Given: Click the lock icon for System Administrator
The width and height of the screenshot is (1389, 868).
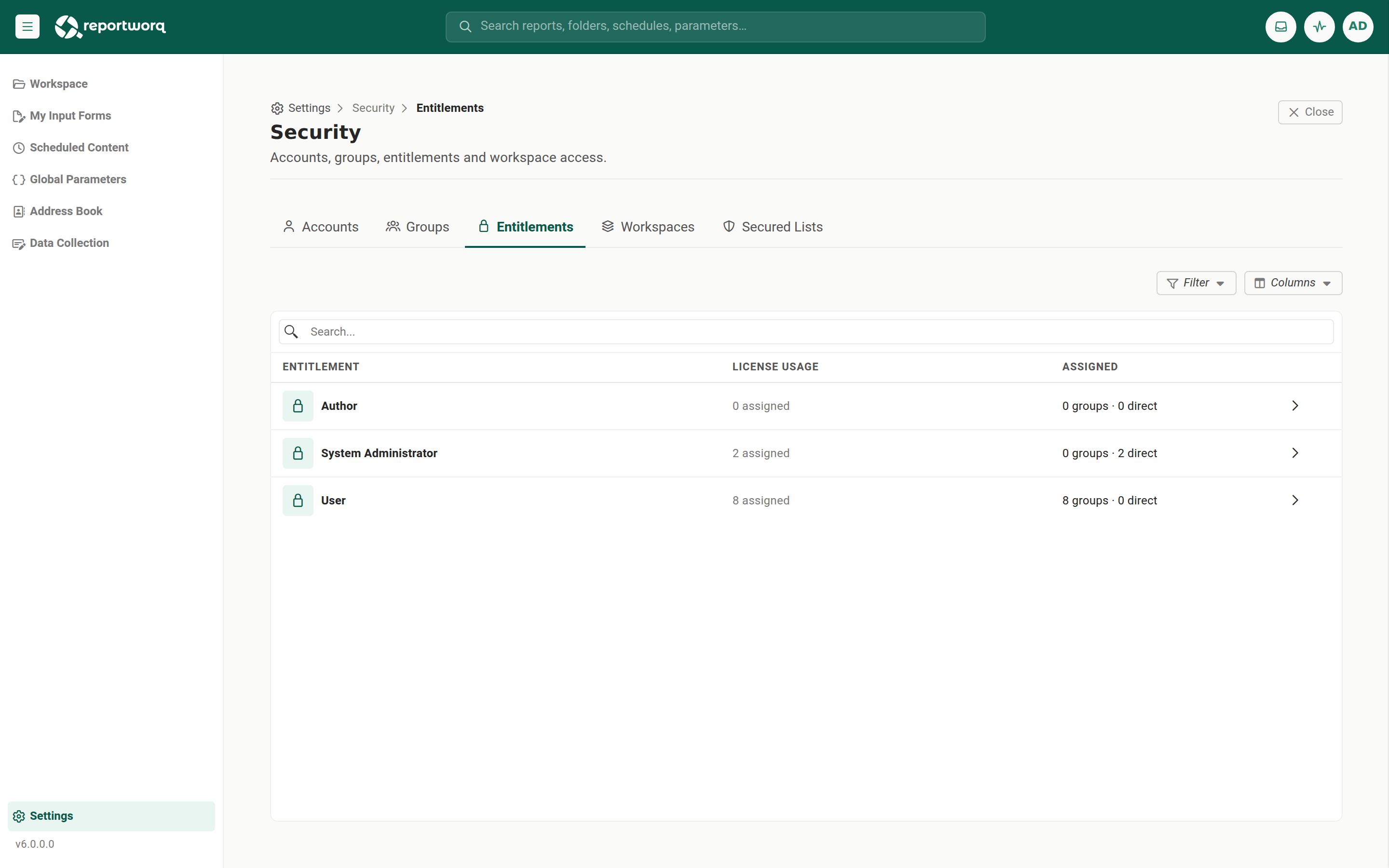Looking at the screenshot, I should (x=298, y=453).
